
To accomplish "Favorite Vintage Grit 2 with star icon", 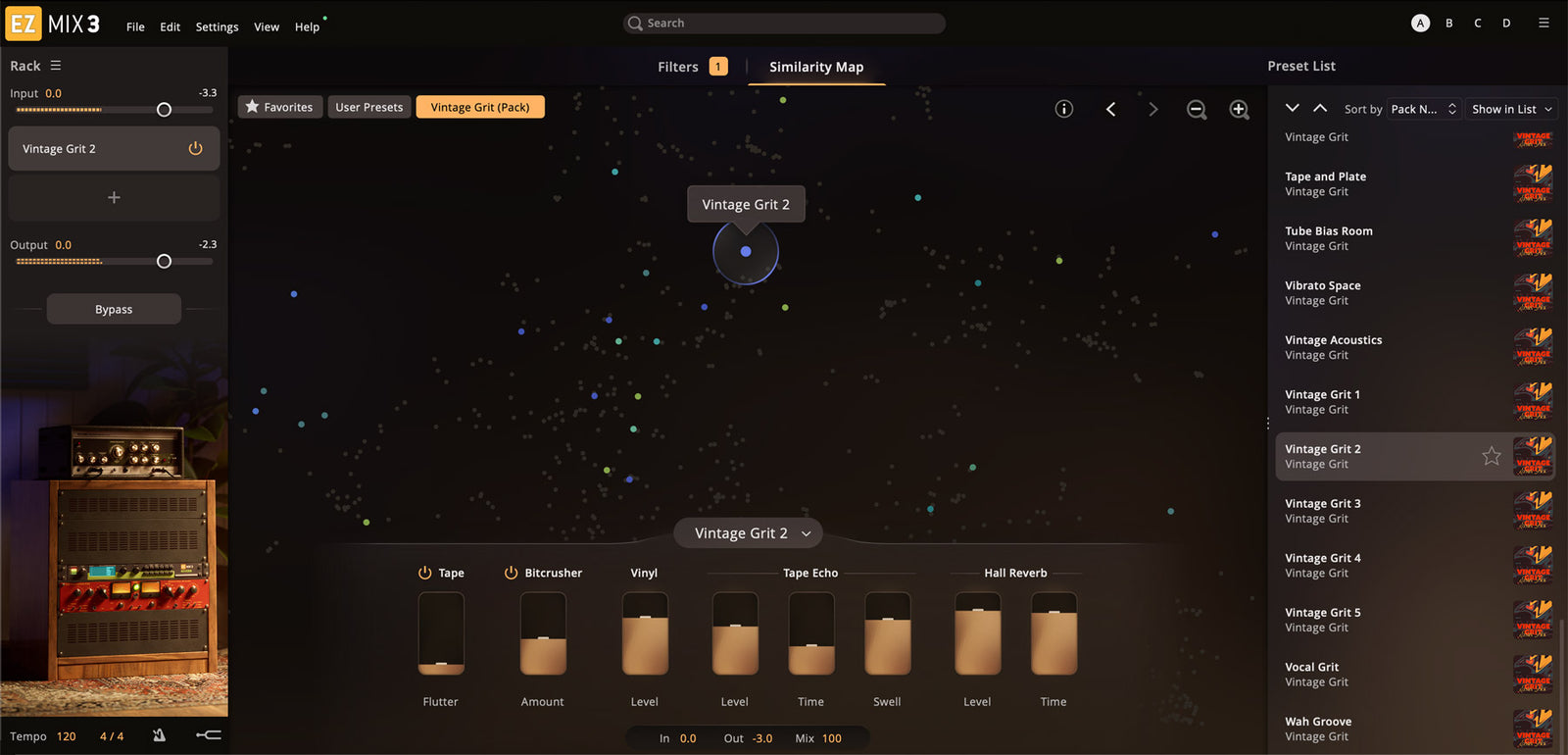I will pos(1492,456).
